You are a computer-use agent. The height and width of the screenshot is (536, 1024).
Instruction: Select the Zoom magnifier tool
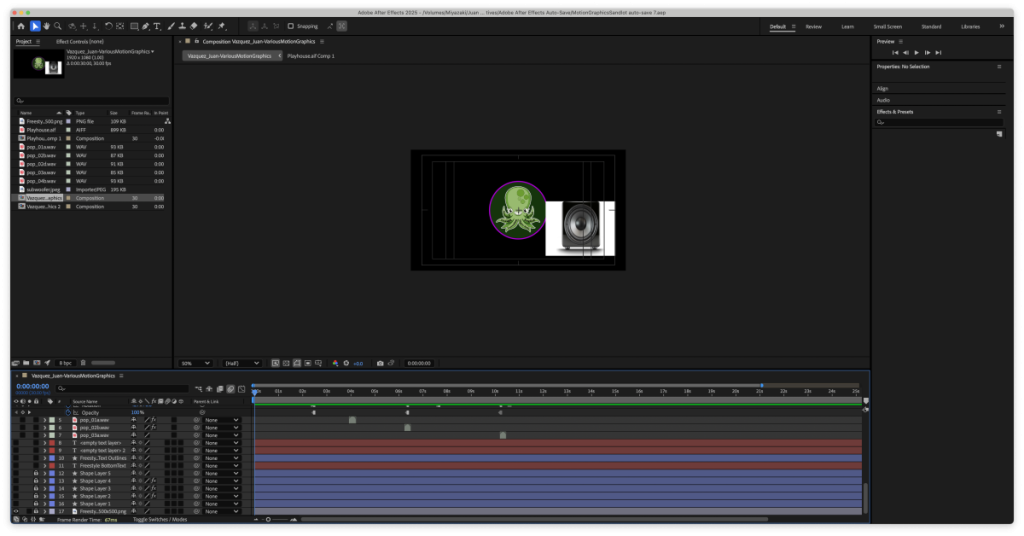point(59,26)
